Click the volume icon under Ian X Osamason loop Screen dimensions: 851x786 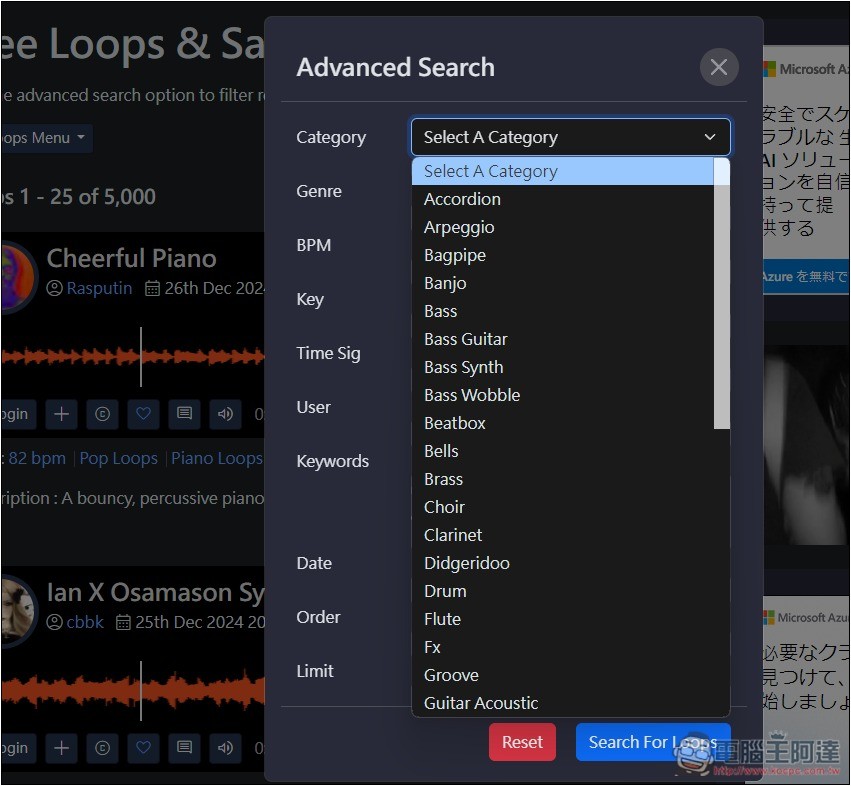[225, 748]
